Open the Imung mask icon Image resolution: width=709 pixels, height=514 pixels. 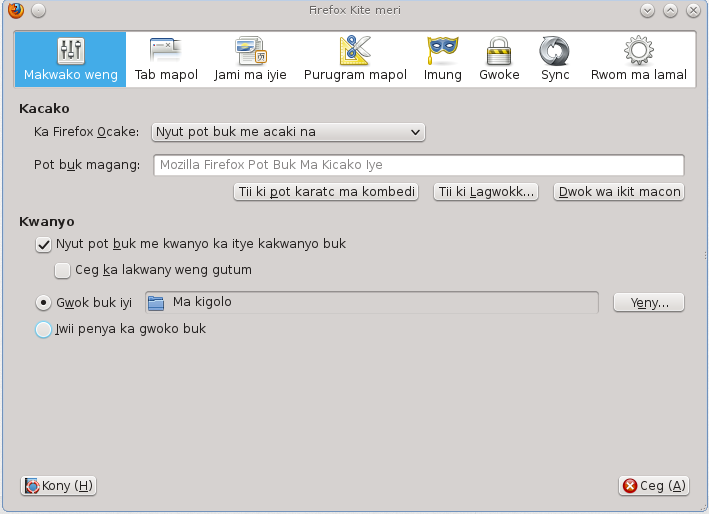tap(442, 50)
